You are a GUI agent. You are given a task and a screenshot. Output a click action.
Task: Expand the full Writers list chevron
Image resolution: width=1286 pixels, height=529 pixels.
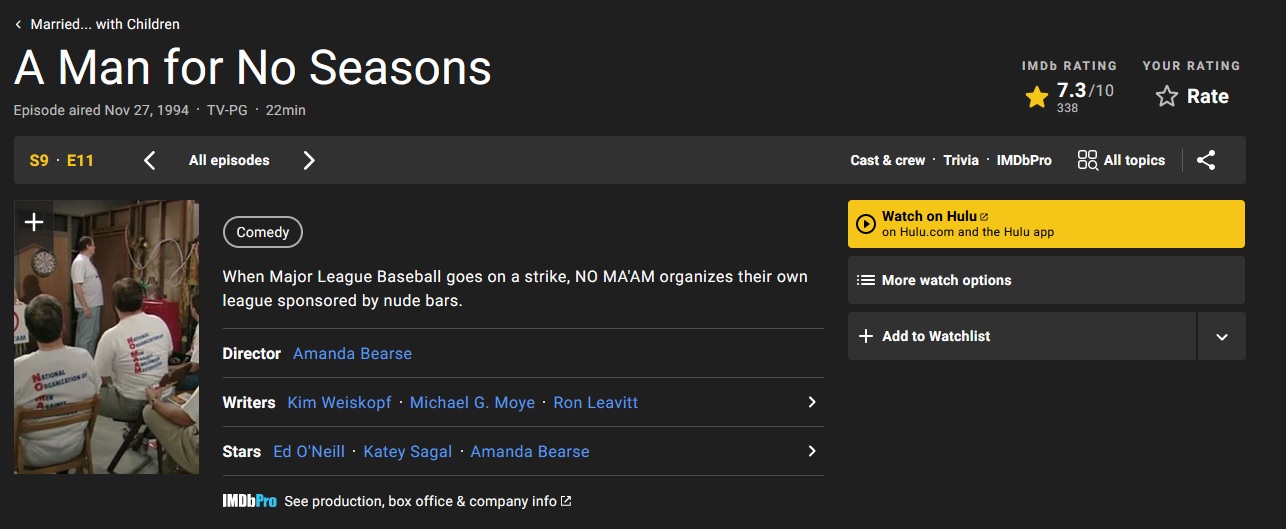pos(812,402)
